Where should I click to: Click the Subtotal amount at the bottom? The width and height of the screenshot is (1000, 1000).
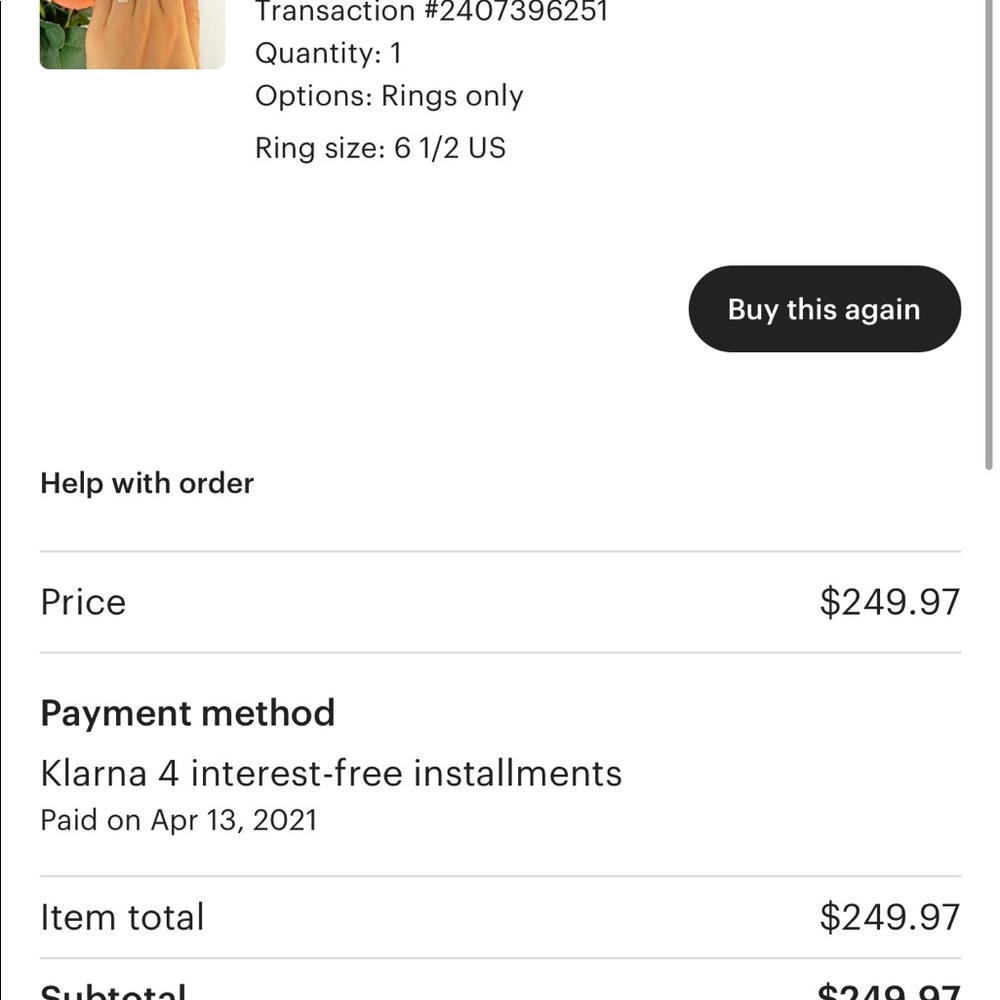(889, 992)
